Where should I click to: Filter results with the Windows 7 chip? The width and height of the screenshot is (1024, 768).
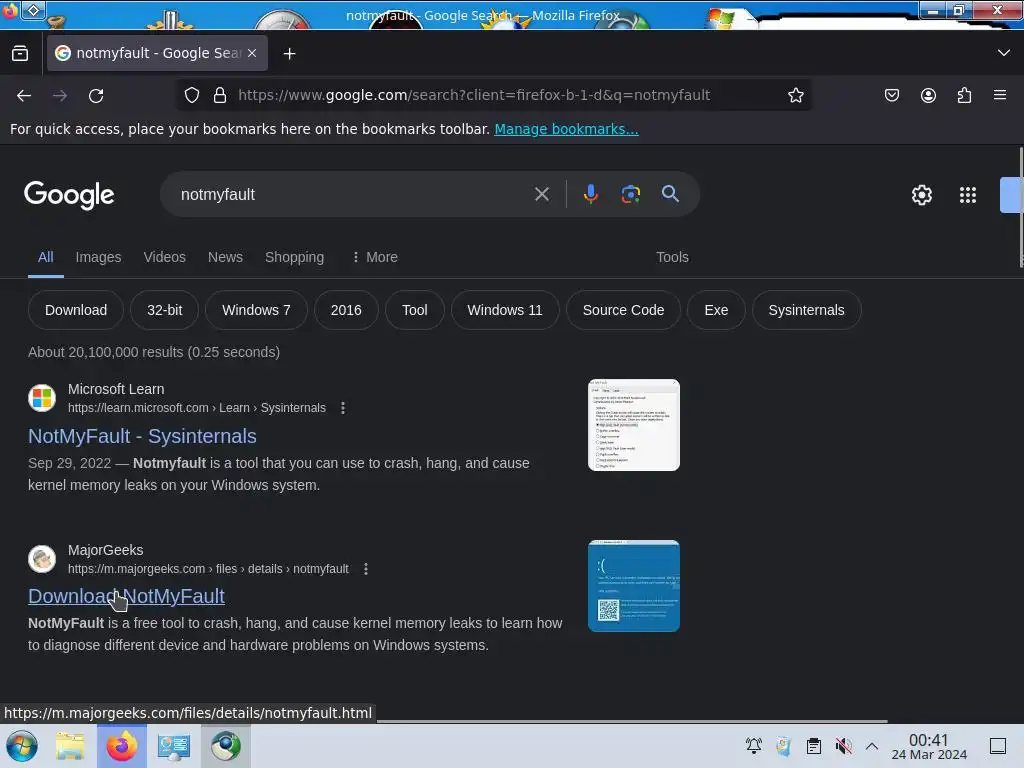point(256,310)
